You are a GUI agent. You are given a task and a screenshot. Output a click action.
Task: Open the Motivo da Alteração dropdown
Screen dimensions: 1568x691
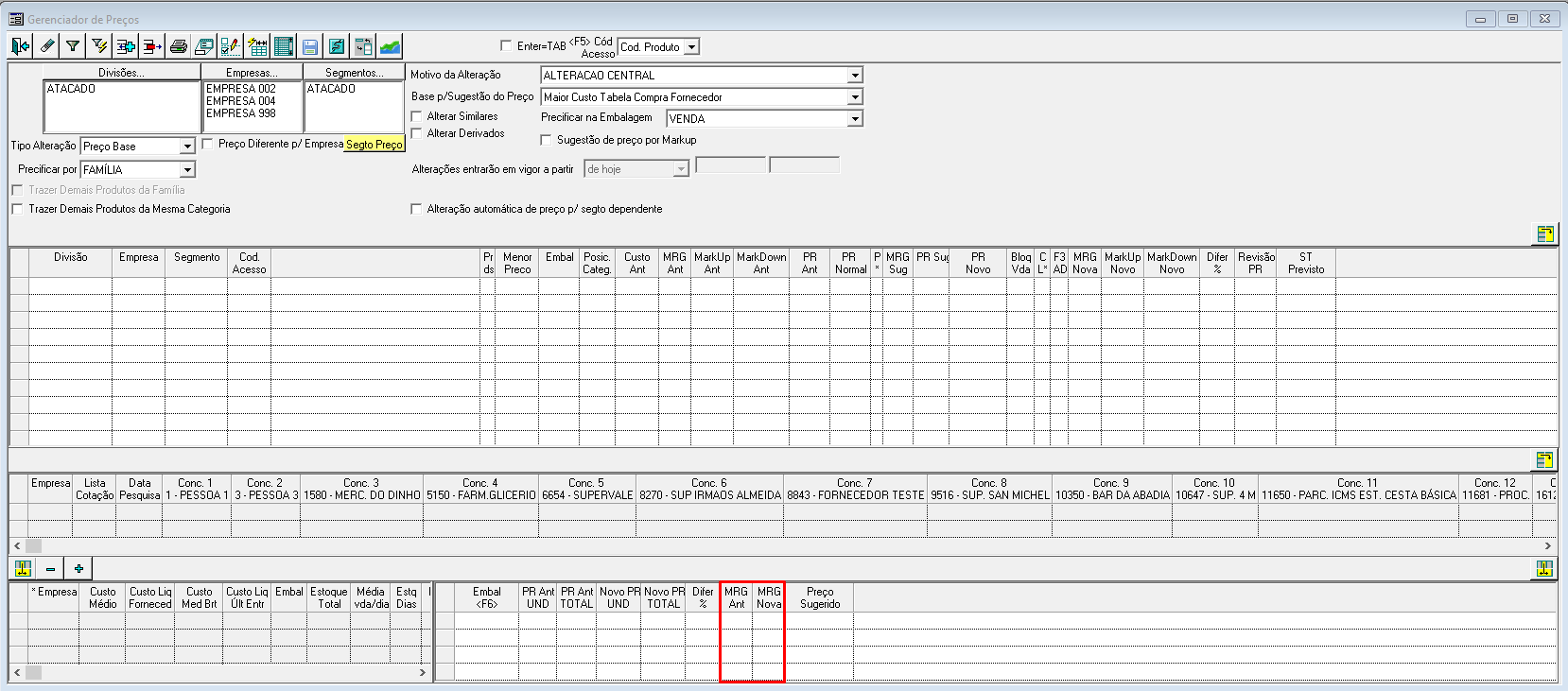(x=855, y=75)
